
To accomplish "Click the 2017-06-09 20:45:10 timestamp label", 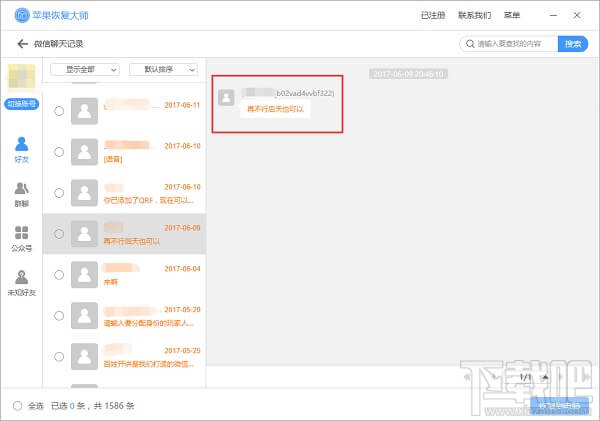I will pos(408,74).
